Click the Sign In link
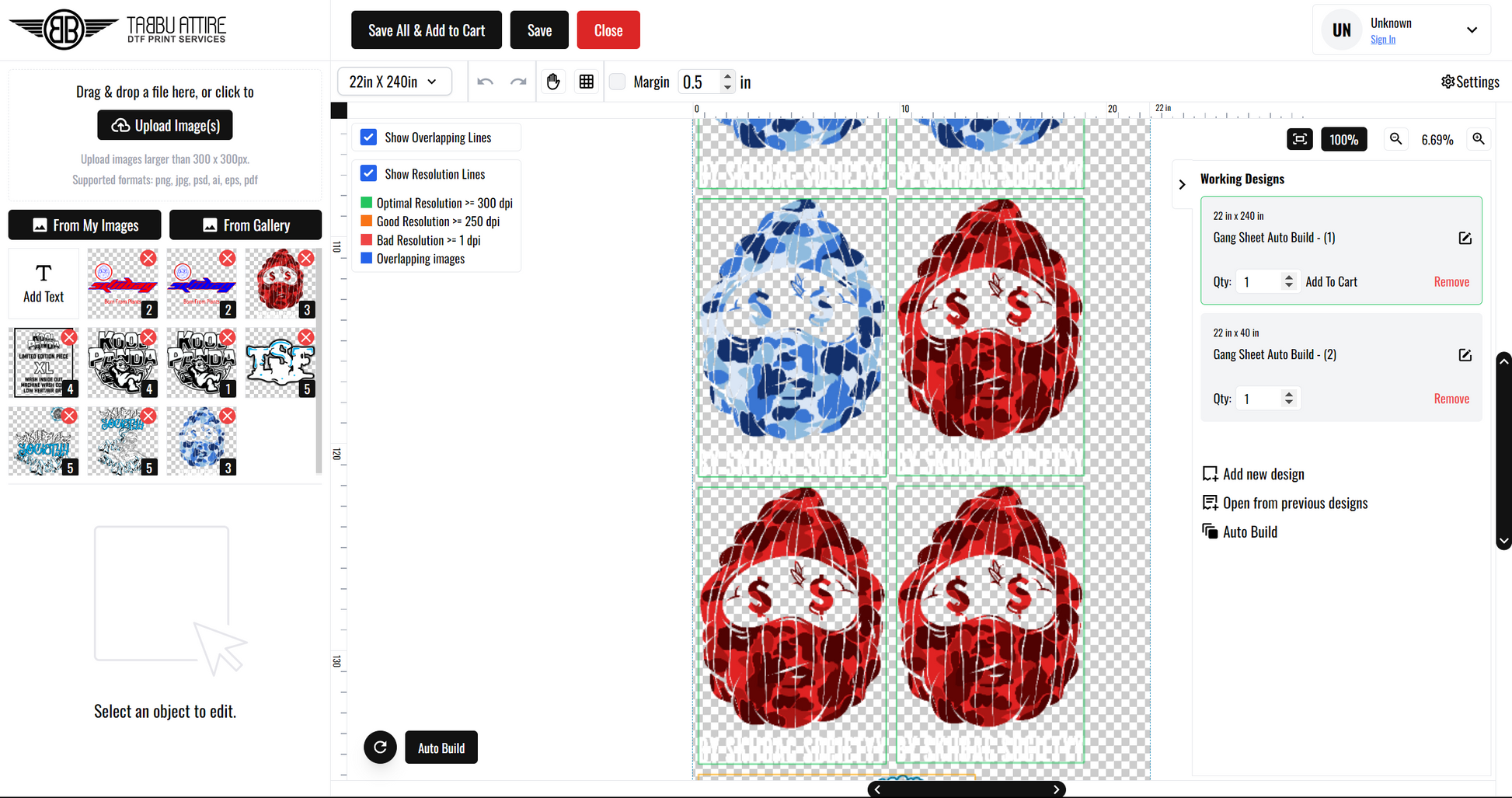 coord(1382,40)
